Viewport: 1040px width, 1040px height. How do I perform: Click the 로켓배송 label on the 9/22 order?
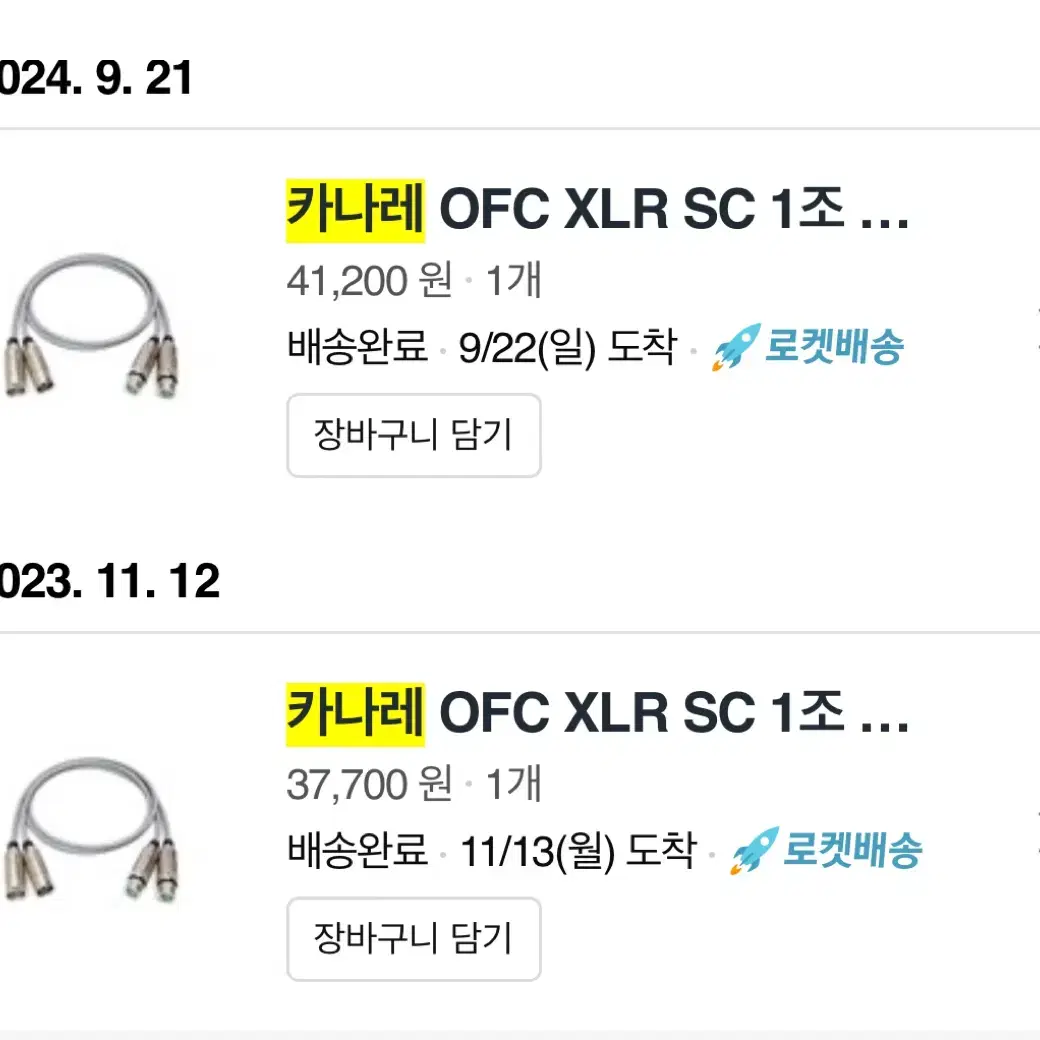(834, 348)
